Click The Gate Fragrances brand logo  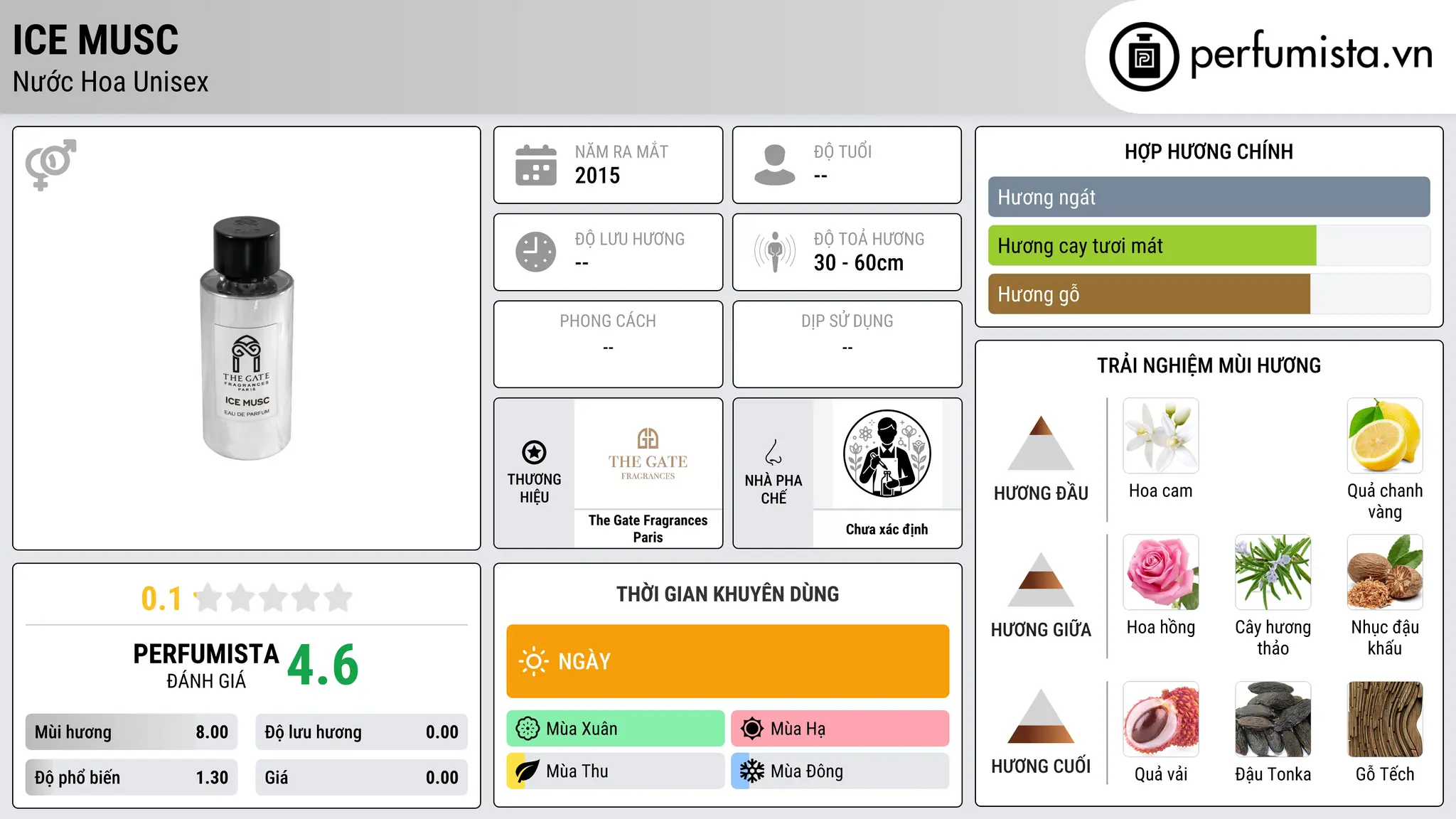point(648,454)
